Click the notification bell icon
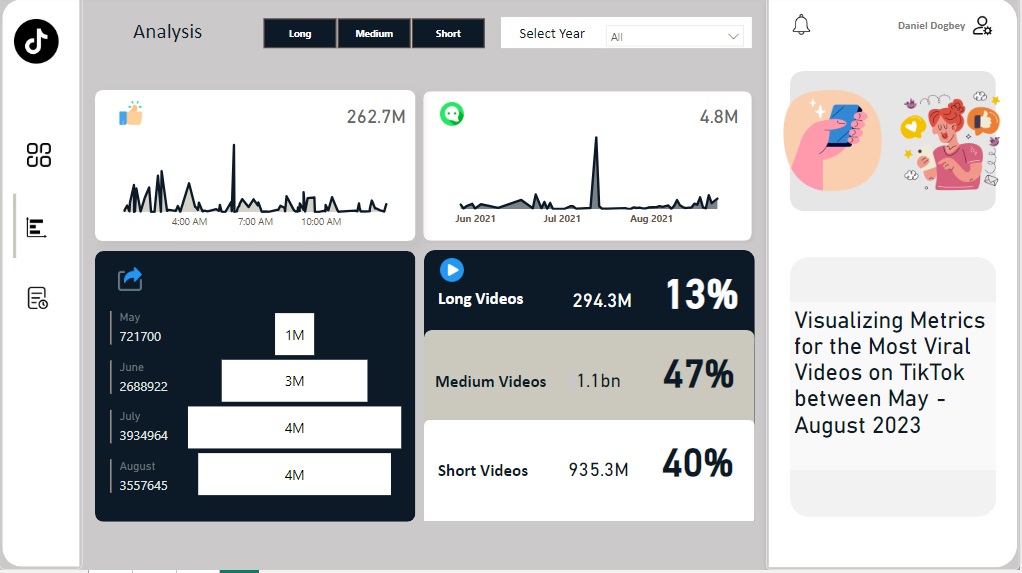 pyautogui.click(x=801, y=25)
